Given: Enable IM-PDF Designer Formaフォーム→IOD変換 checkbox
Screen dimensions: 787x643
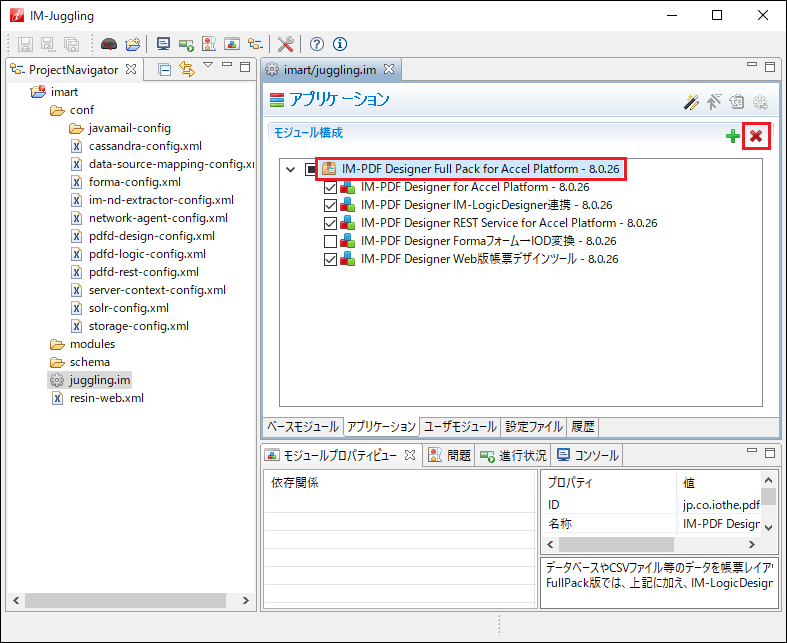Looking at the screenshot, I should [331, 241].
